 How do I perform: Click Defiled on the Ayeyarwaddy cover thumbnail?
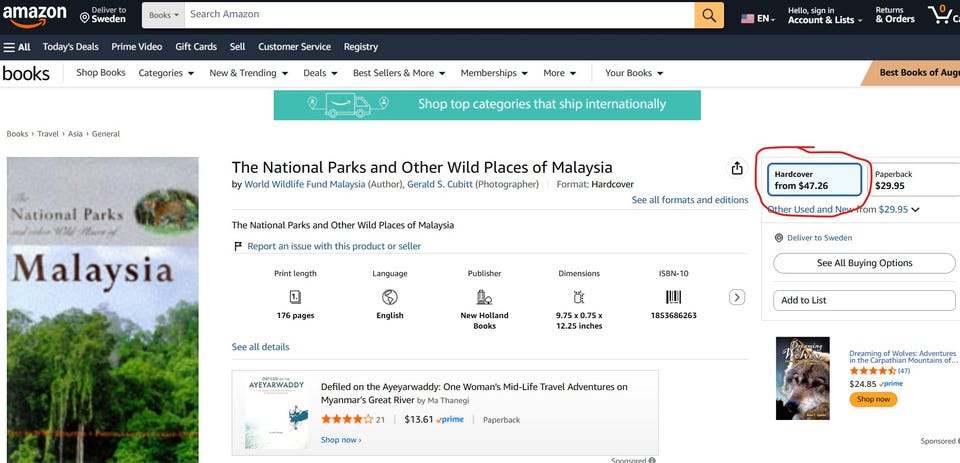tap(276, 412)
